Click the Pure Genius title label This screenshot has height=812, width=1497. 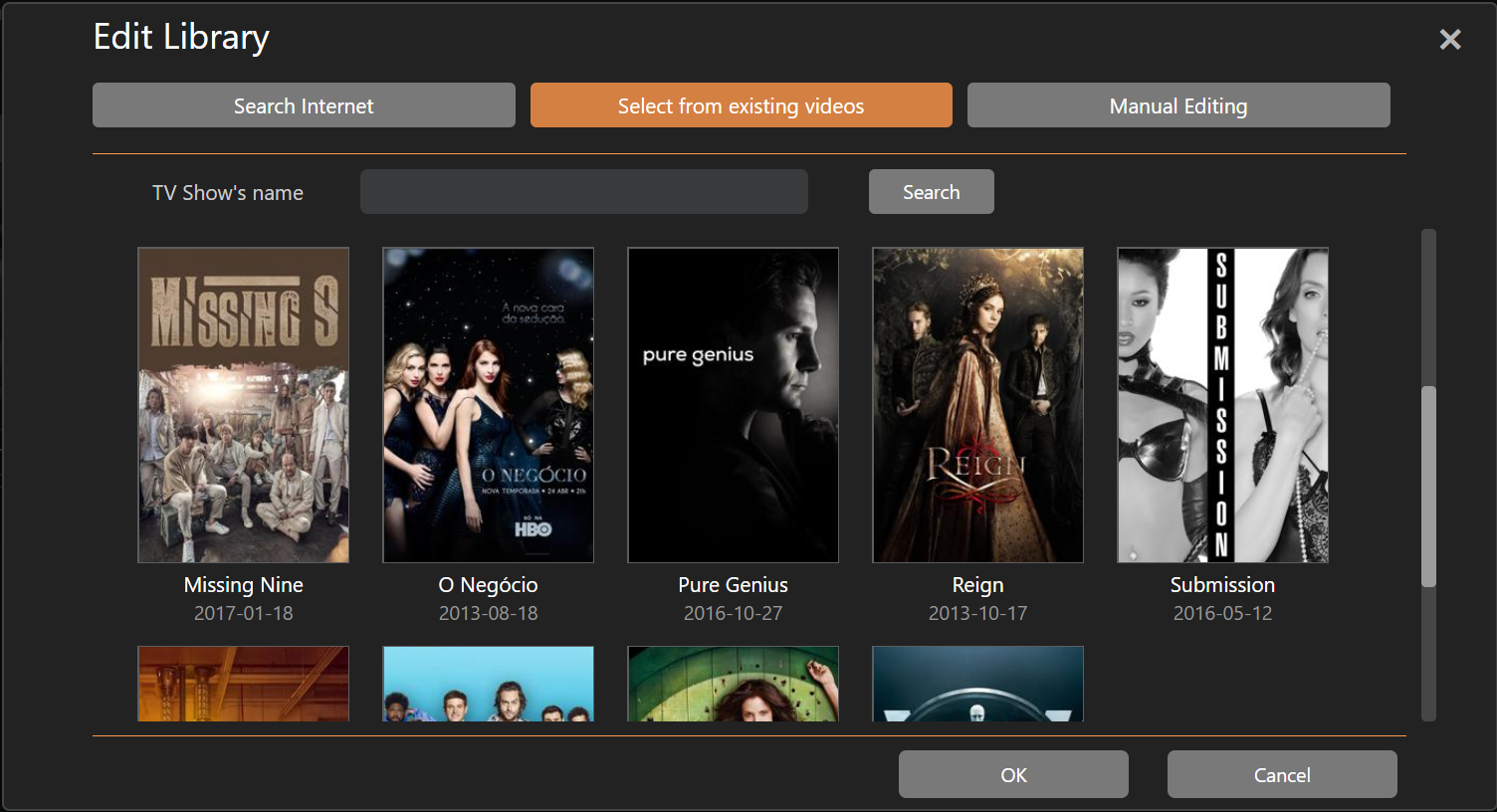tap(734, 585)
